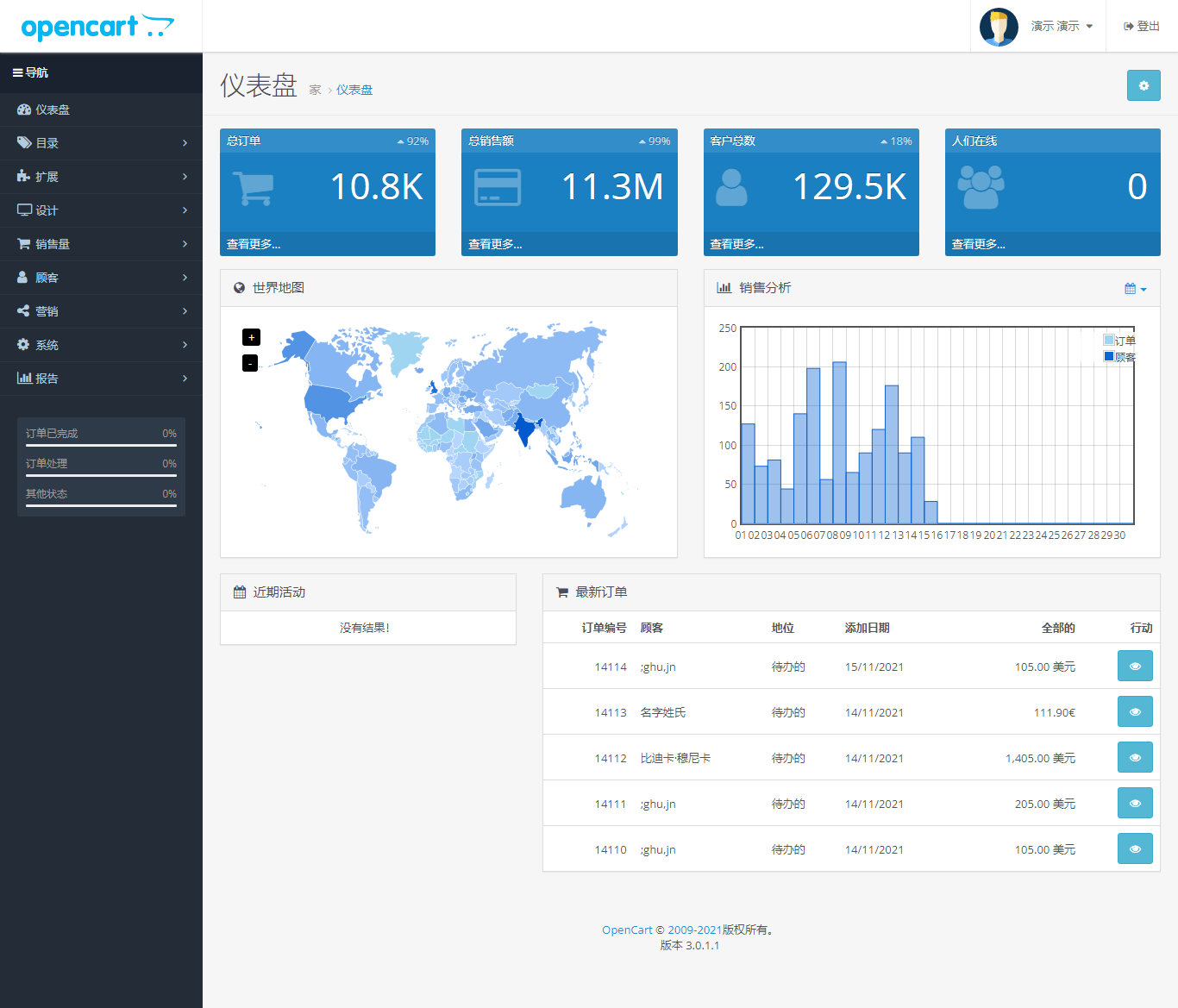This screenshot has width=1178, height=1008.
Task: Open the 报告 menu in the sidebar
Action: coord(46,379)
